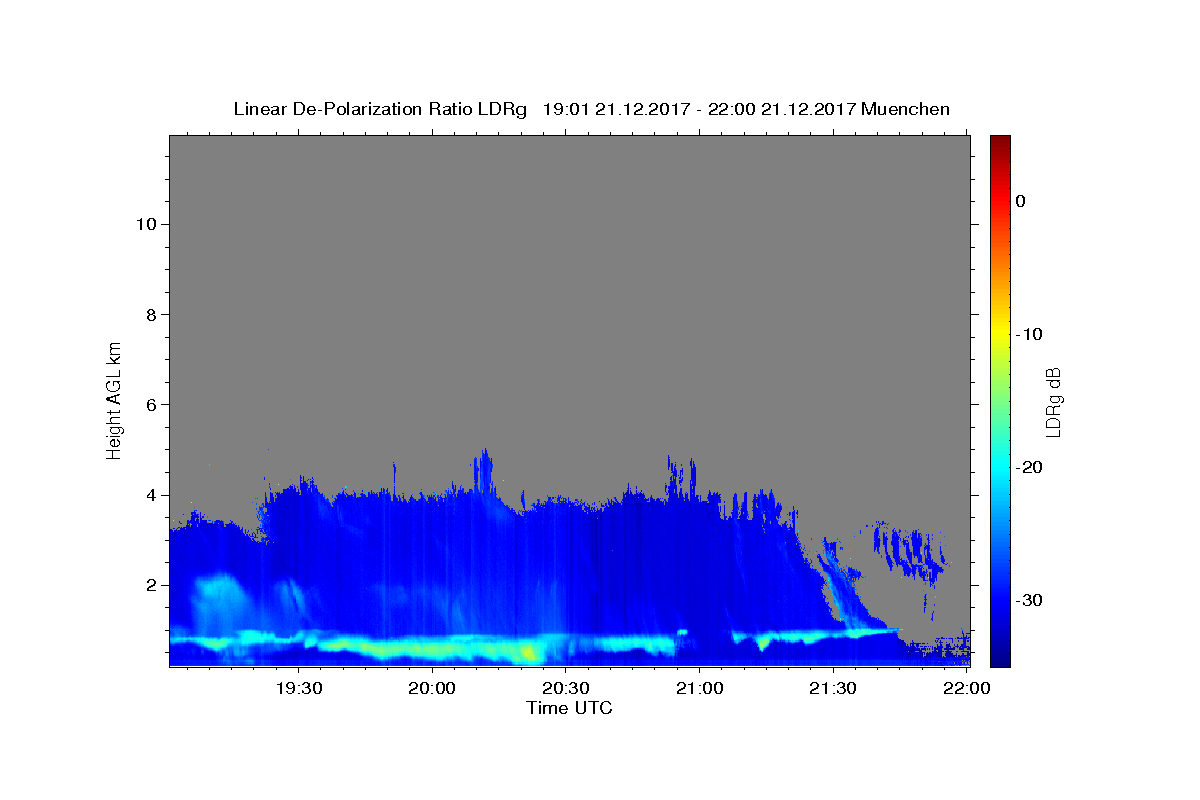Click the 'LDRg dB' colorbar label
This screenshot has height=800, width=1200.
click(1053, 402)
